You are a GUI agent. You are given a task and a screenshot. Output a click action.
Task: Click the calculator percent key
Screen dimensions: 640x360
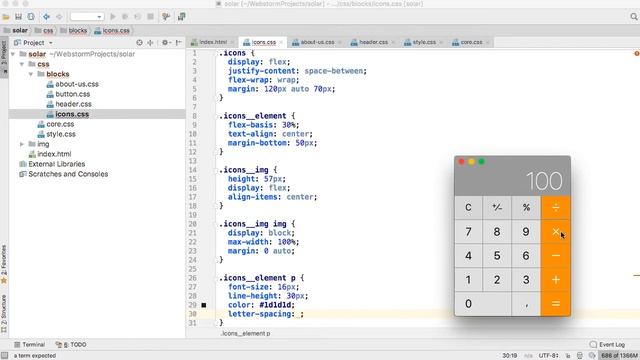click(527, 208)
